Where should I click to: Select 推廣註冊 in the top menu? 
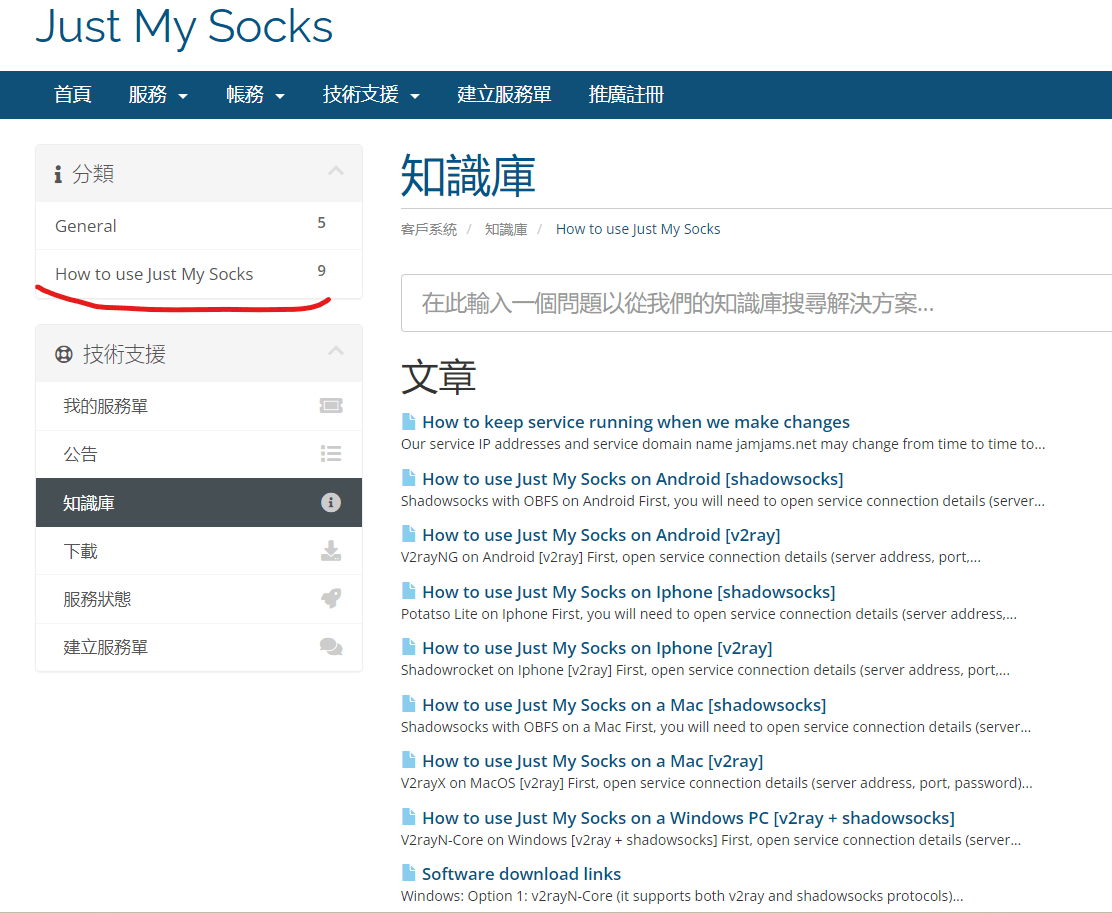click(x=626, y=95)
